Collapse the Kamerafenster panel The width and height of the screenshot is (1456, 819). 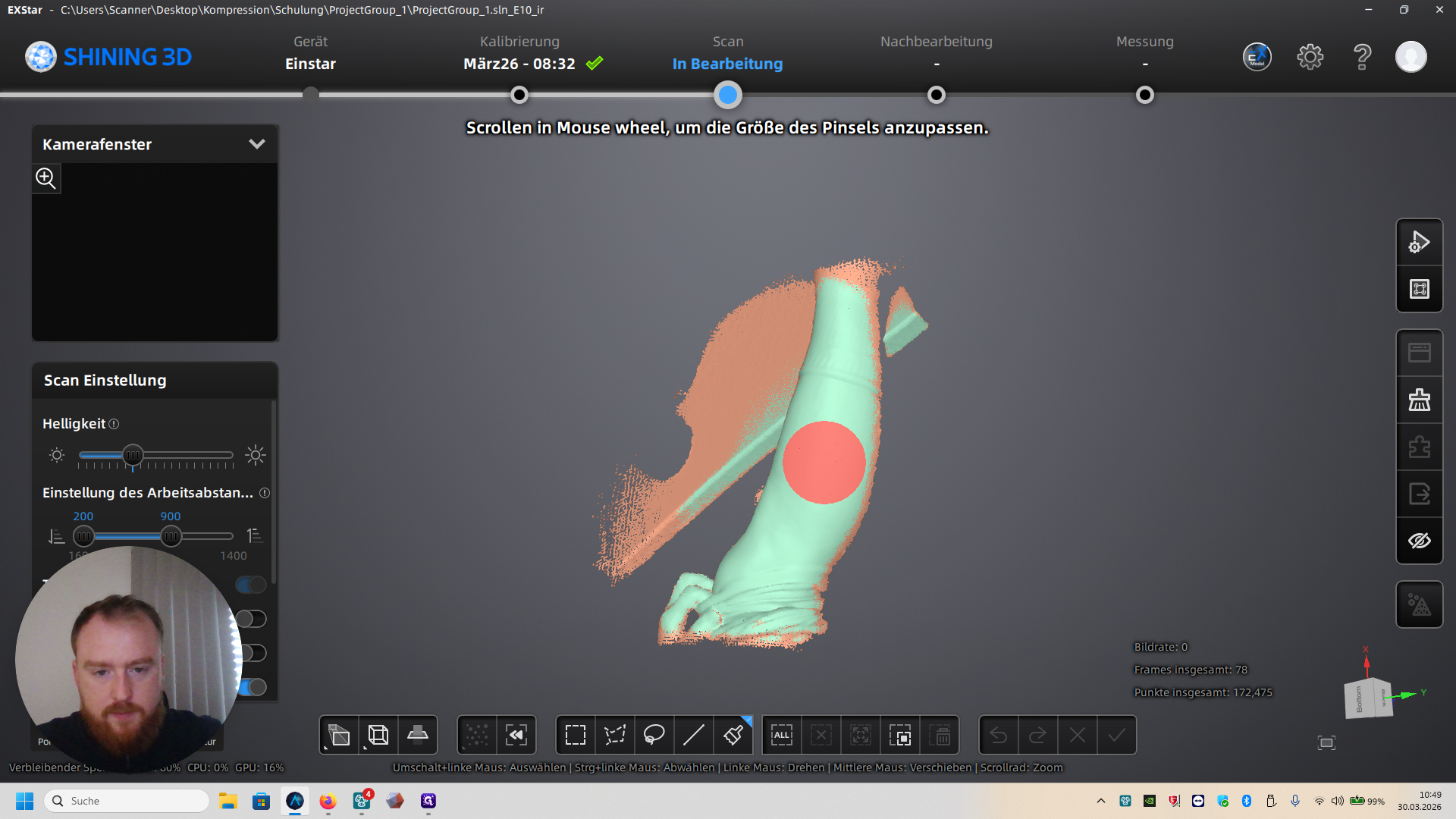(x=257, y=144)
